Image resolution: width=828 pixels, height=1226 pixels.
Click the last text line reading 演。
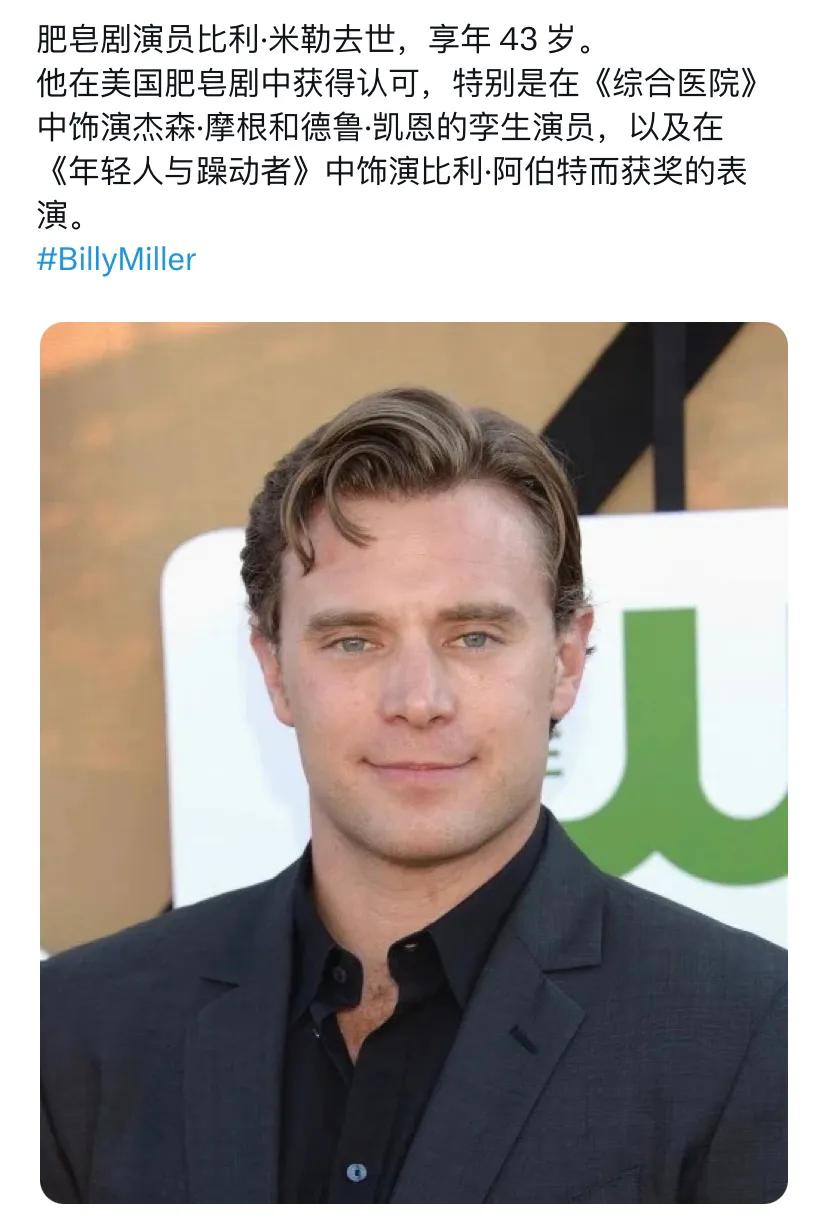click(62, 216)
